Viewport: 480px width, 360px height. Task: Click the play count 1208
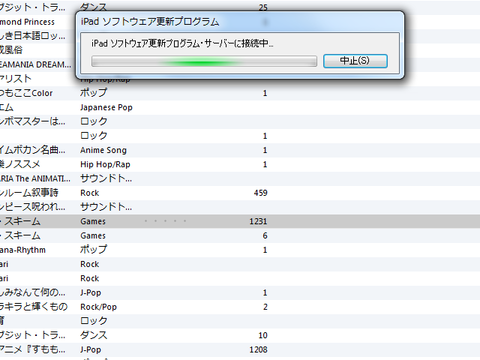click(x=258, y=350)
